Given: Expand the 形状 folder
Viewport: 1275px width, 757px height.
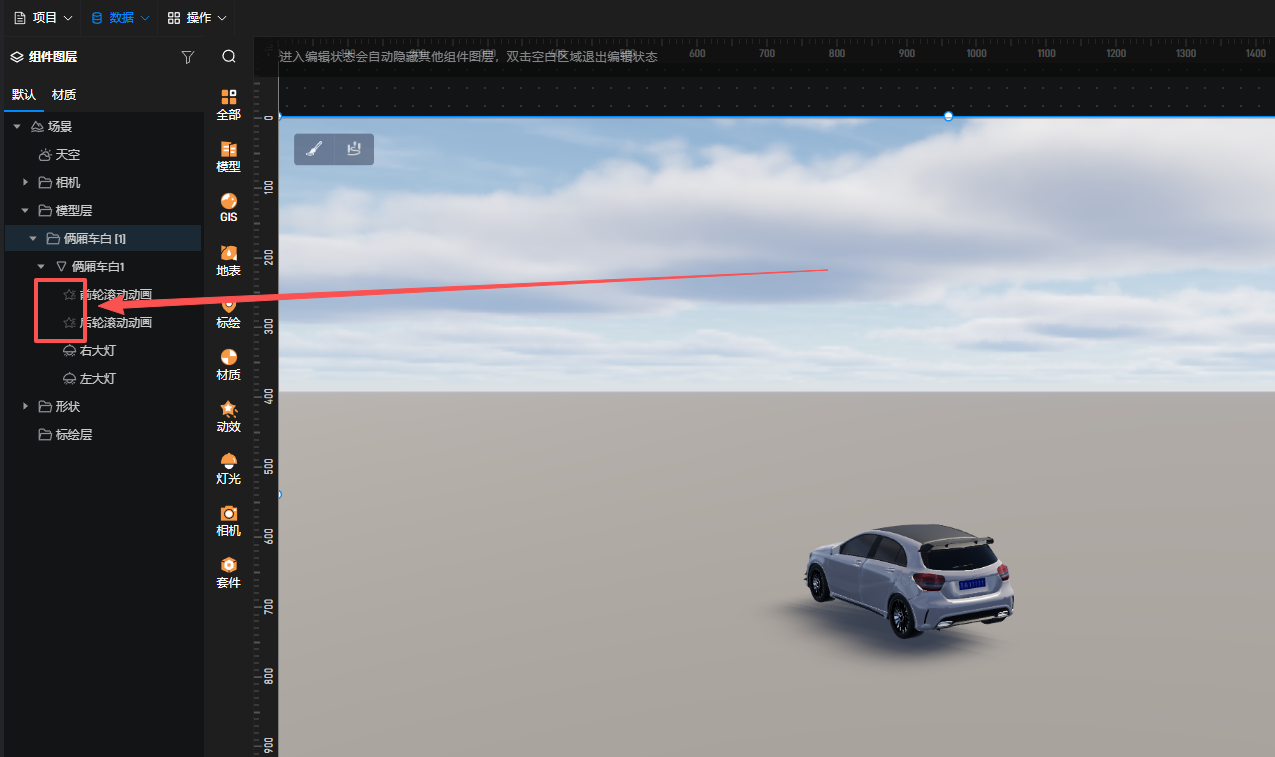Looking at the screenshot, I should tap(26, 407).
